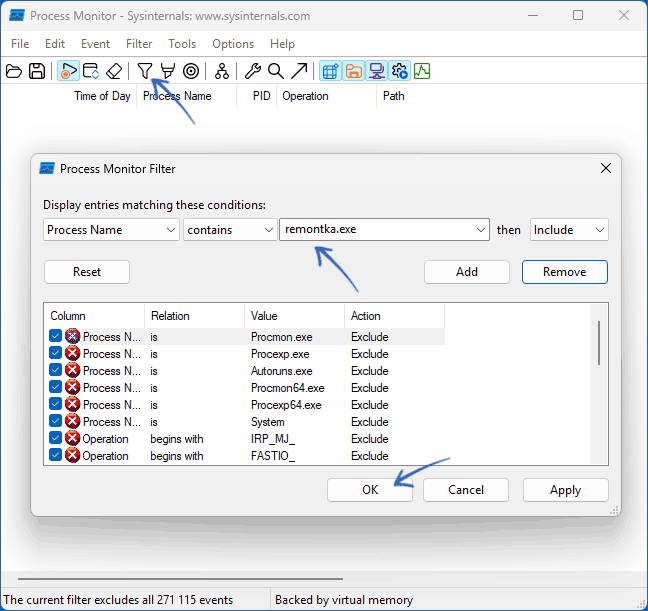This screenshot has height=611, width=648.
Task: Expand the contains relation dropdown
Action: coord(230,230)
